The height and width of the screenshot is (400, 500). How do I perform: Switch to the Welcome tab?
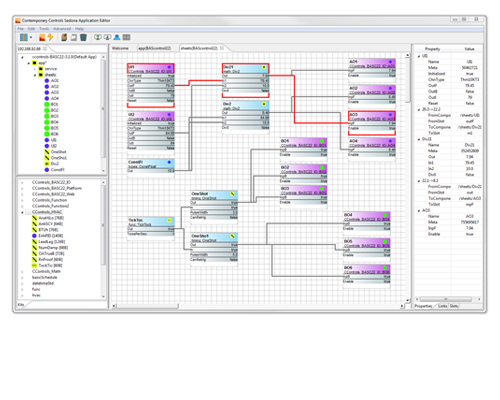pos(120,48)
